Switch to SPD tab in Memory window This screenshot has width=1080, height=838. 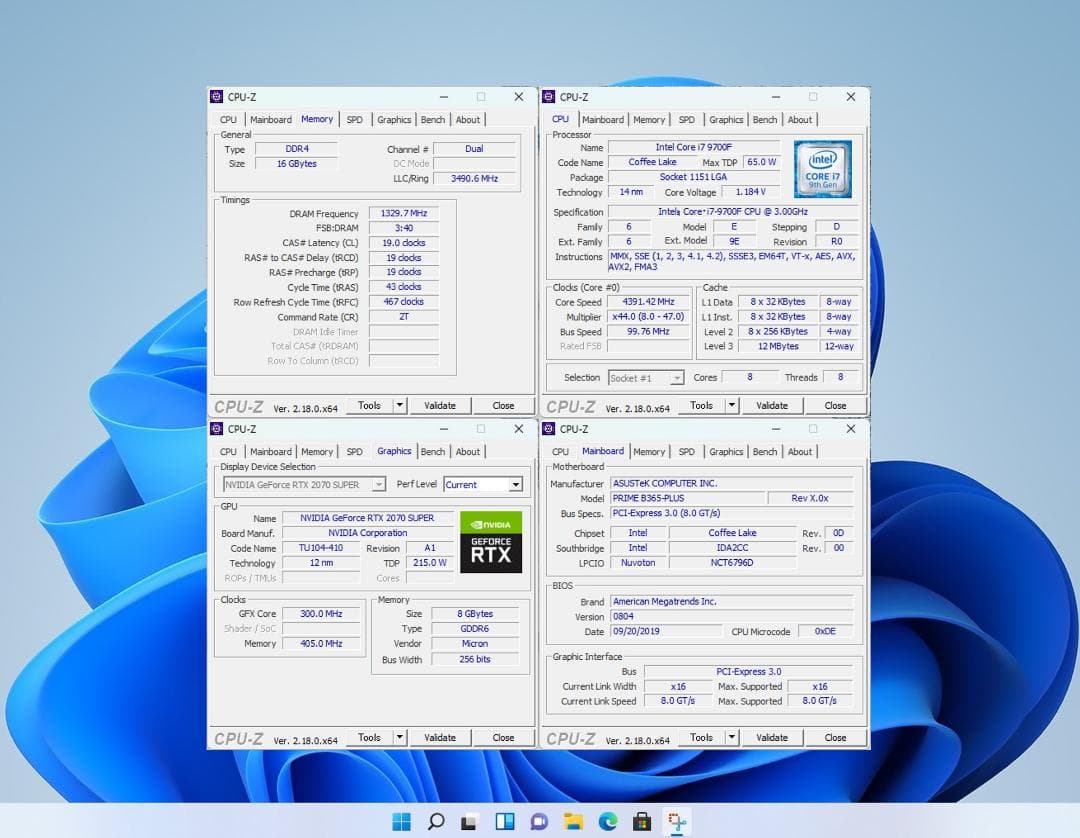(x=355, y=119)
